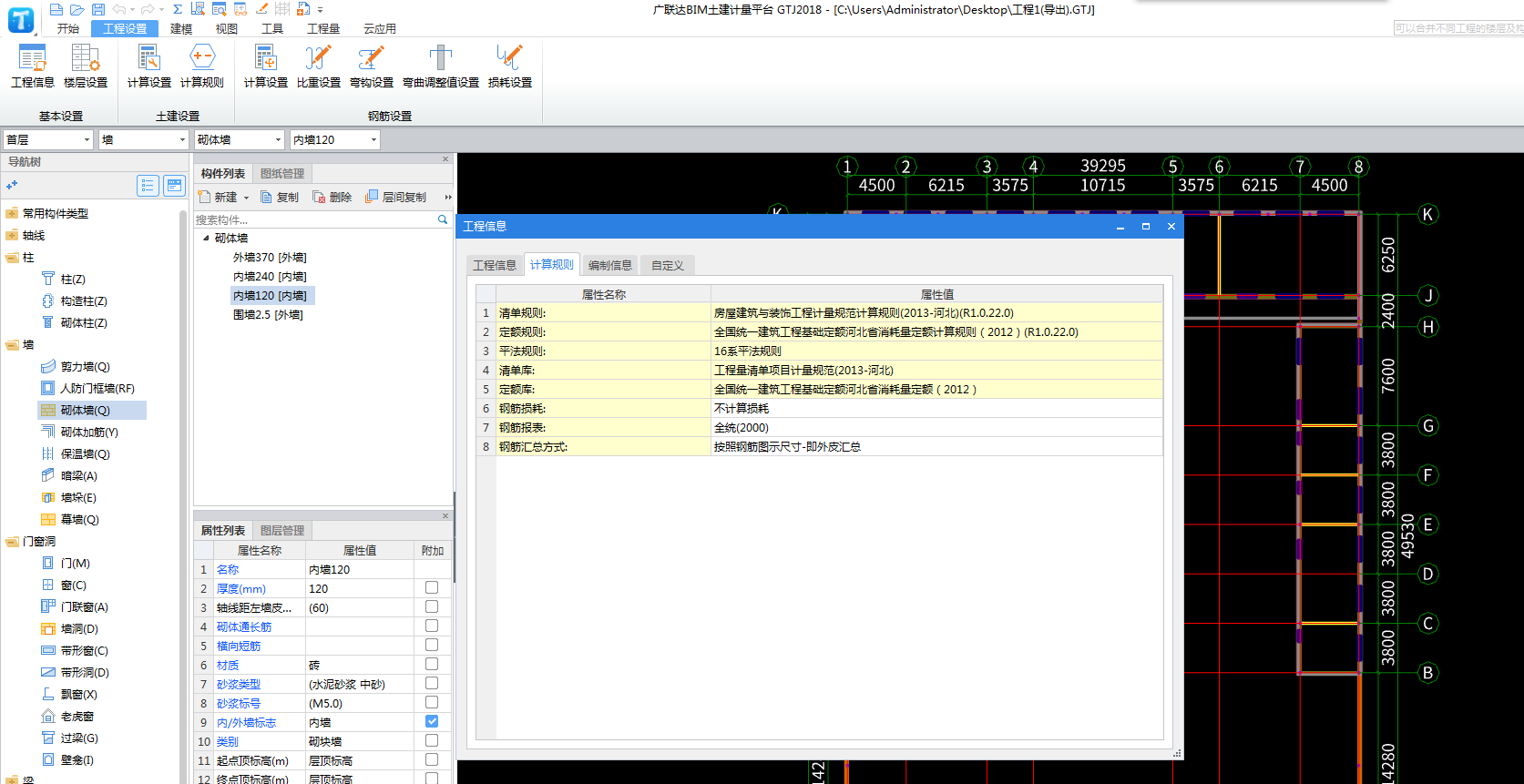Switch to the 工程量 ribbon tab
This screenshot has height=784, width=1524.
click(x=322, y=28)
